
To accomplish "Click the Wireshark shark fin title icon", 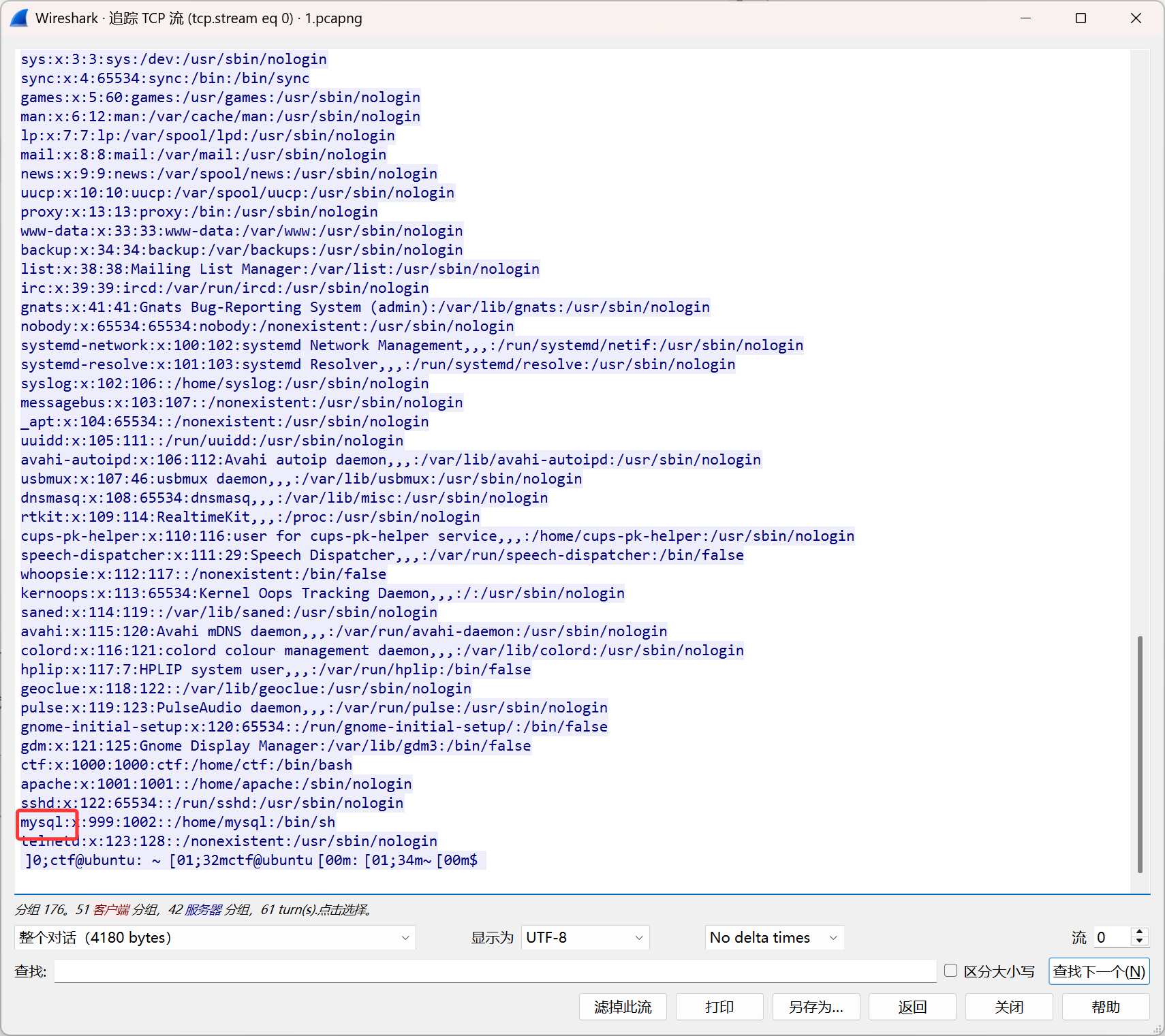I will click(x=19, y=18).
